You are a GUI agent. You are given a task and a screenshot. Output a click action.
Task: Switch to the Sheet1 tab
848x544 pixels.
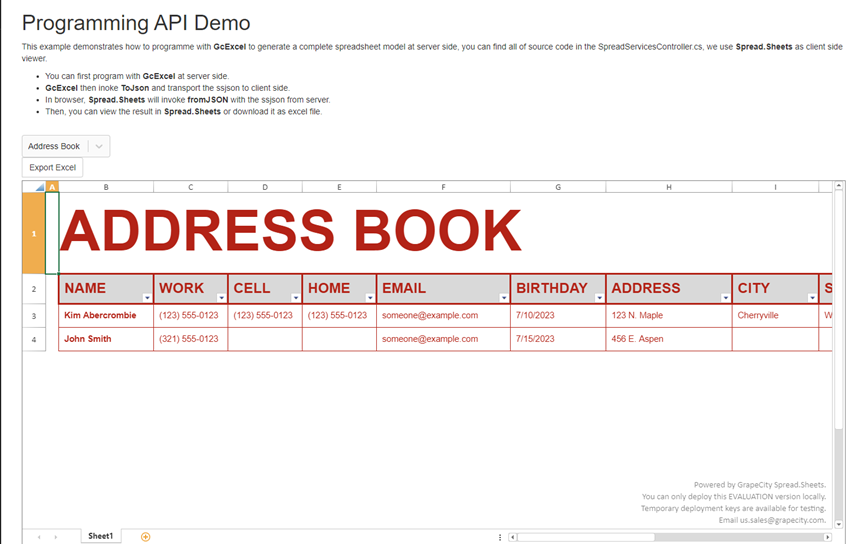[x=101, y=536]
